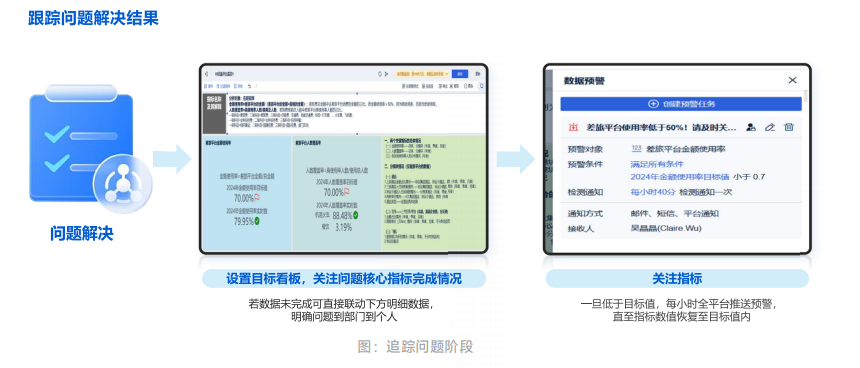Click the 79.95% actual amount value
The height and width of the screenshot is (368, 860).
[244, 221]
